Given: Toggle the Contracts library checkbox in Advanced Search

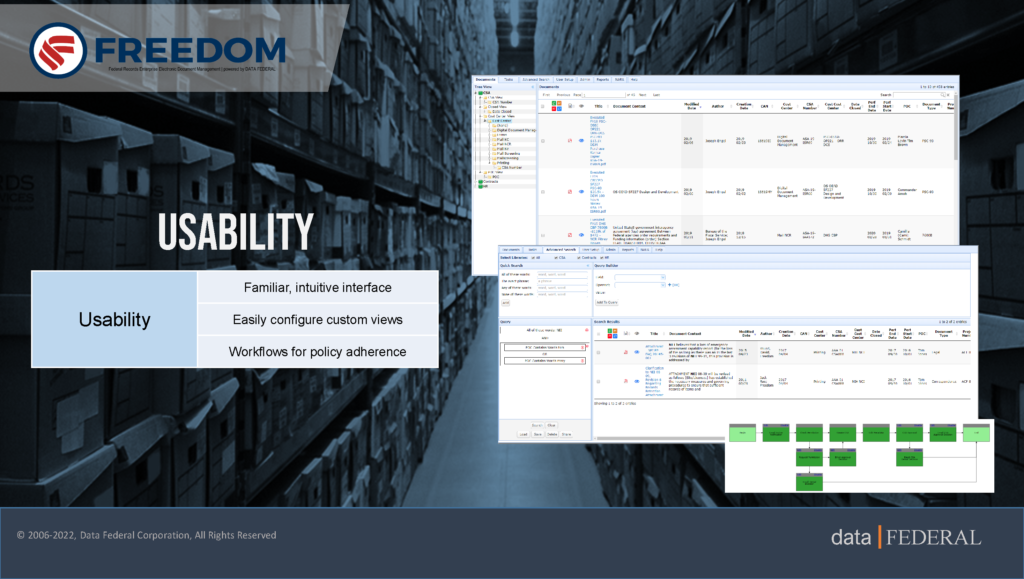Looking at the screenshot, I should [579, 258].
